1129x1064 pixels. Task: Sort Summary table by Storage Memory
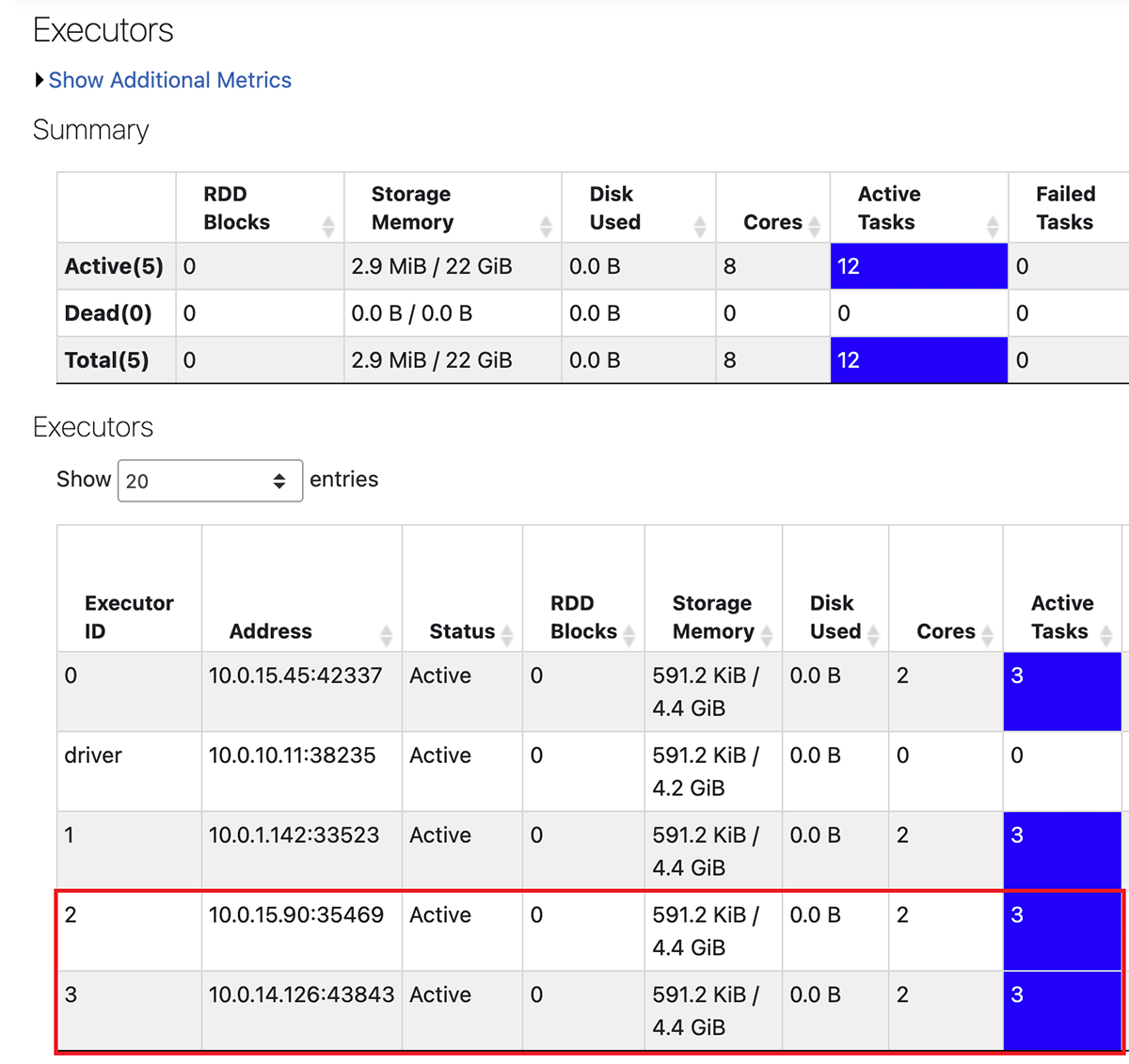(546, 225)
